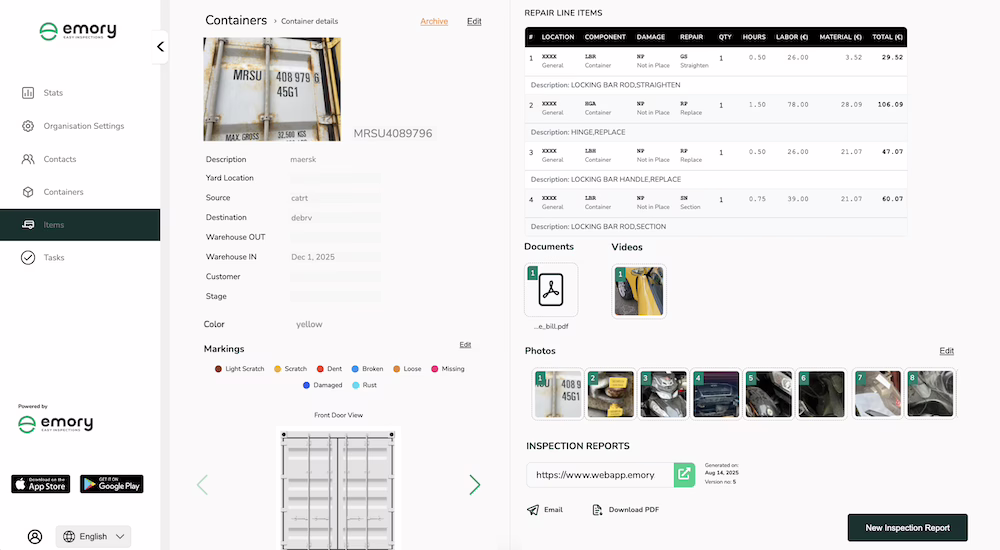Click the New Inspection Report button

907,527
